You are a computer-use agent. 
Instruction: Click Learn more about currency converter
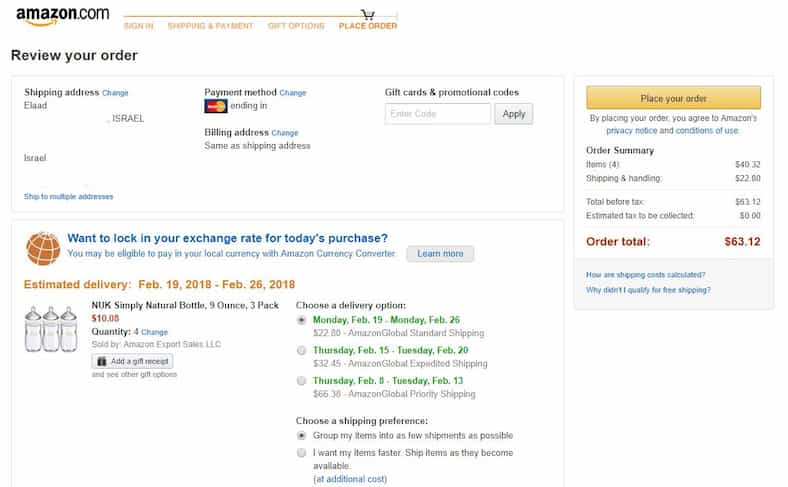click(x=440, y=254)
